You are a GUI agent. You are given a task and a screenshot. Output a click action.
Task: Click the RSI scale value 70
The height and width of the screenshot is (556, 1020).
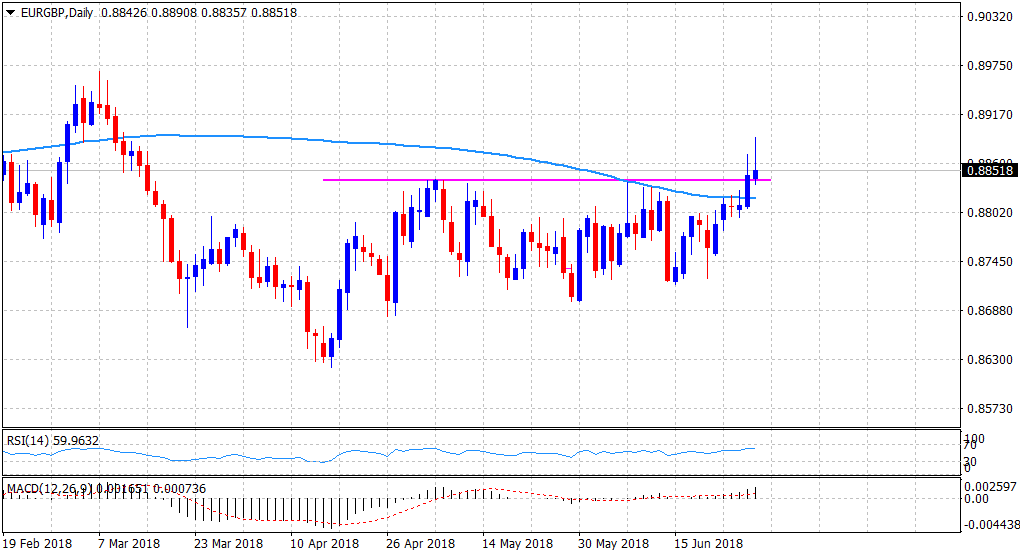(x=968, y=445)
